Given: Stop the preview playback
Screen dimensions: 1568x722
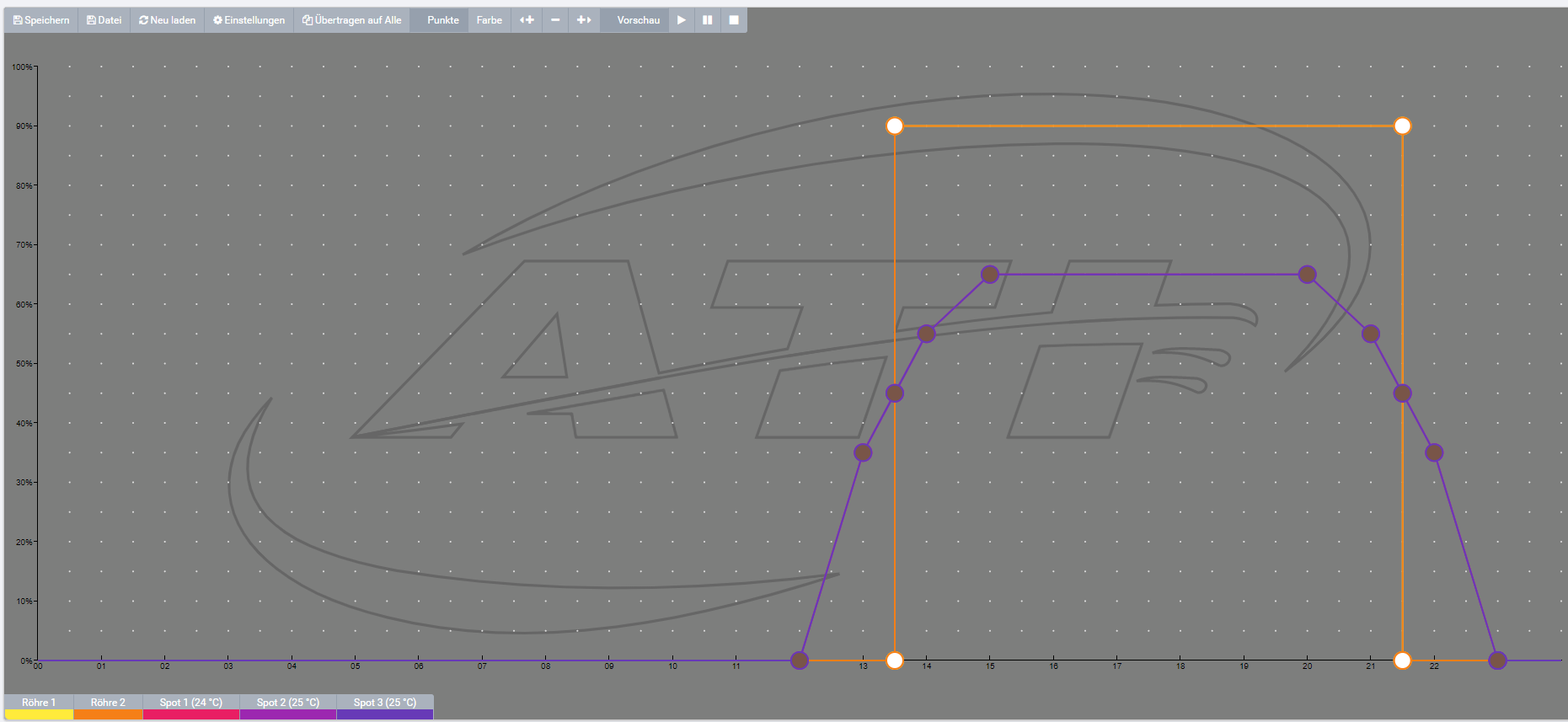Looking at the screenshot, I should tap(734, 20).
